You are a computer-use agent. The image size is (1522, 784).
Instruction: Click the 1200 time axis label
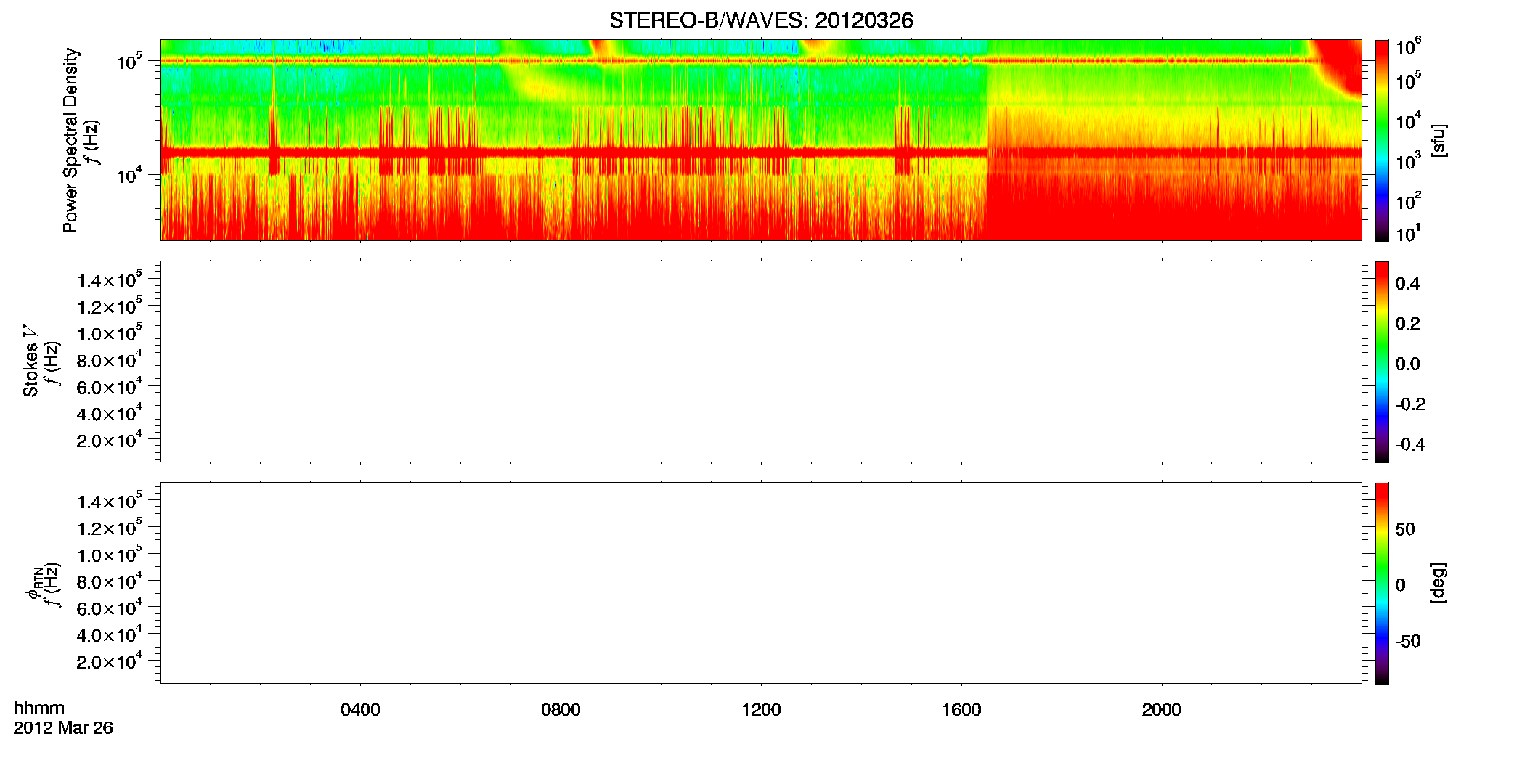click(761, 710)
